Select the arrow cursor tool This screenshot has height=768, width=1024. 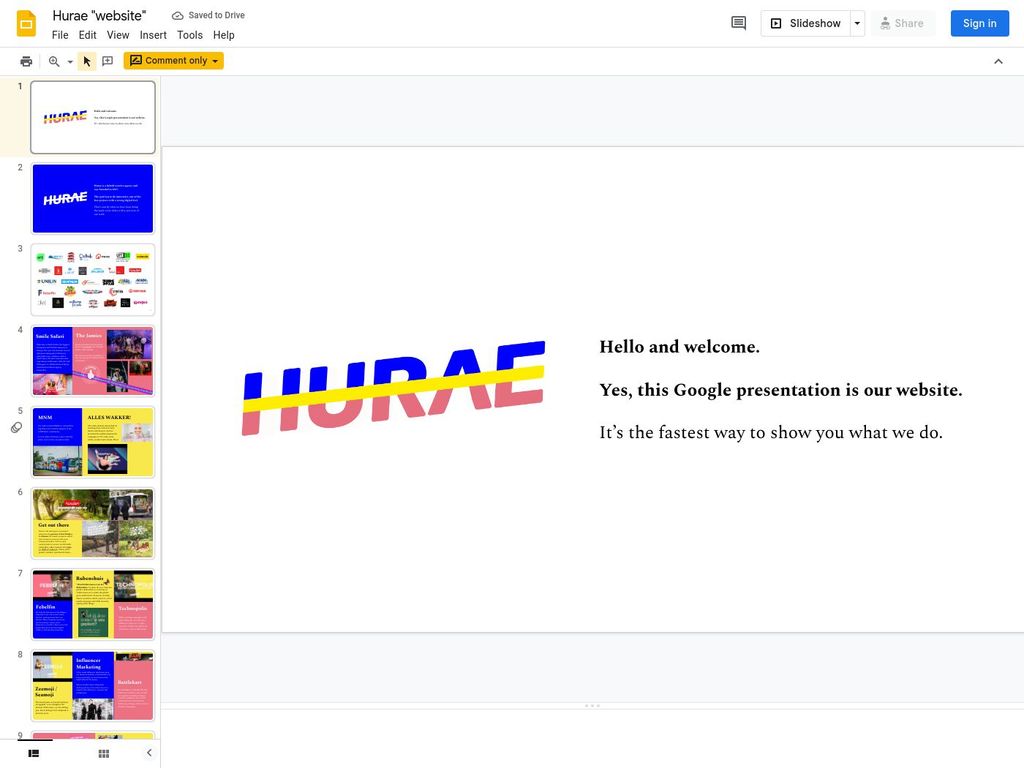pyautogui.click(x=87, y=61)
